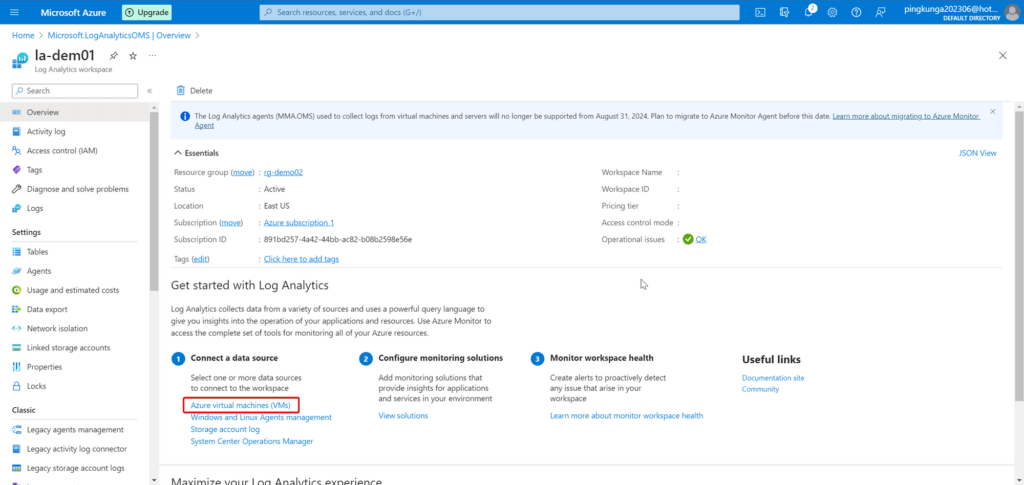Click the Access control (IAM) sidebar icon

coord(17,151)
